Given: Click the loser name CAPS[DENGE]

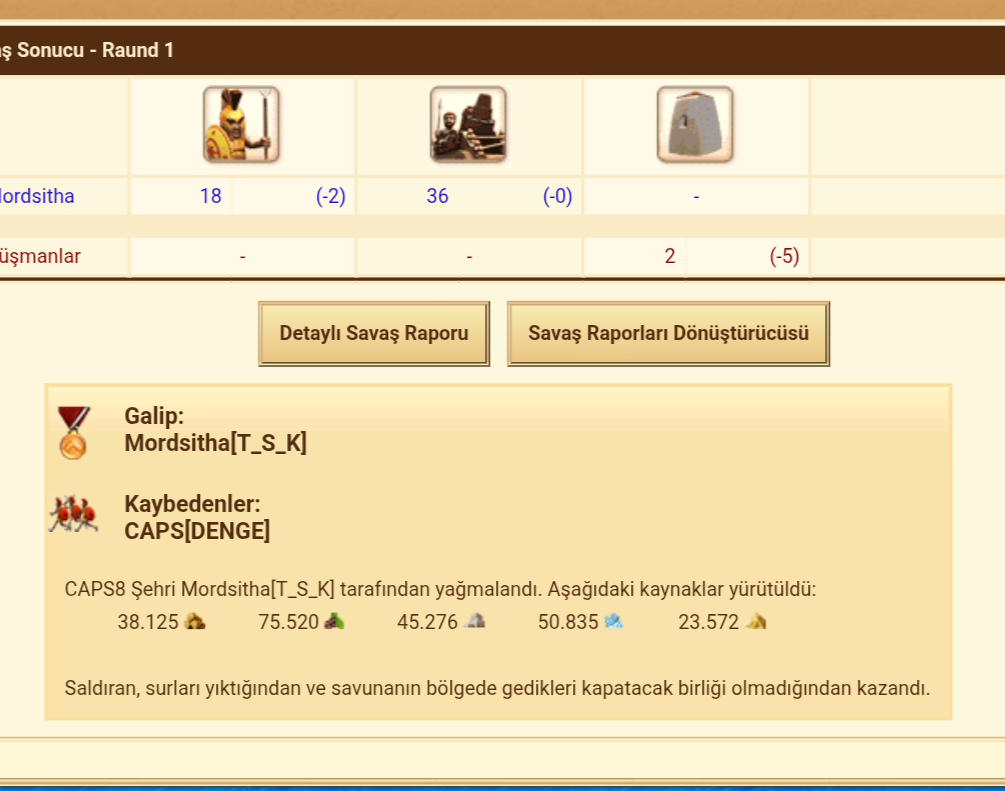Looking at the screenshot, I should click(197, 531).
